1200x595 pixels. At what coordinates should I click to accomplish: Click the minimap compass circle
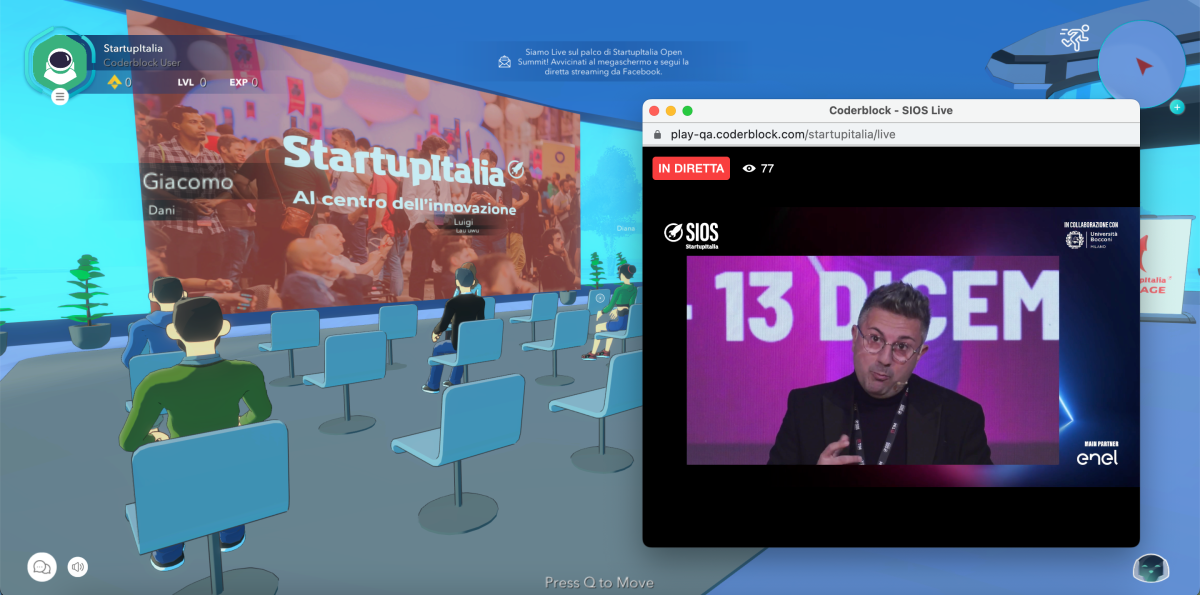(1141, 65)
